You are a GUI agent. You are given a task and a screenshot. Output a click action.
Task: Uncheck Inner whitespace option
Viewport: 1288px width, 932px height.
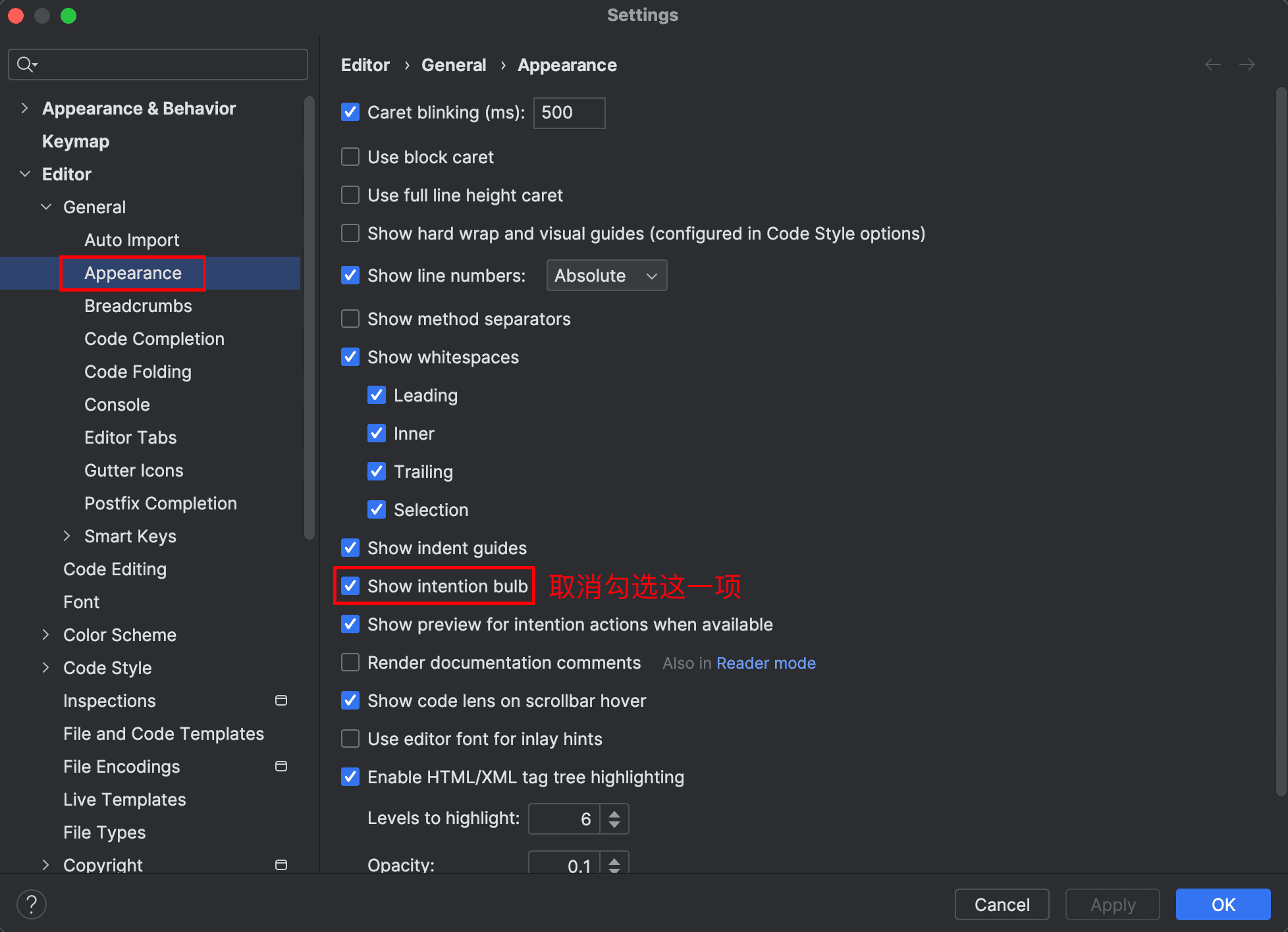[x=377, y=433]
